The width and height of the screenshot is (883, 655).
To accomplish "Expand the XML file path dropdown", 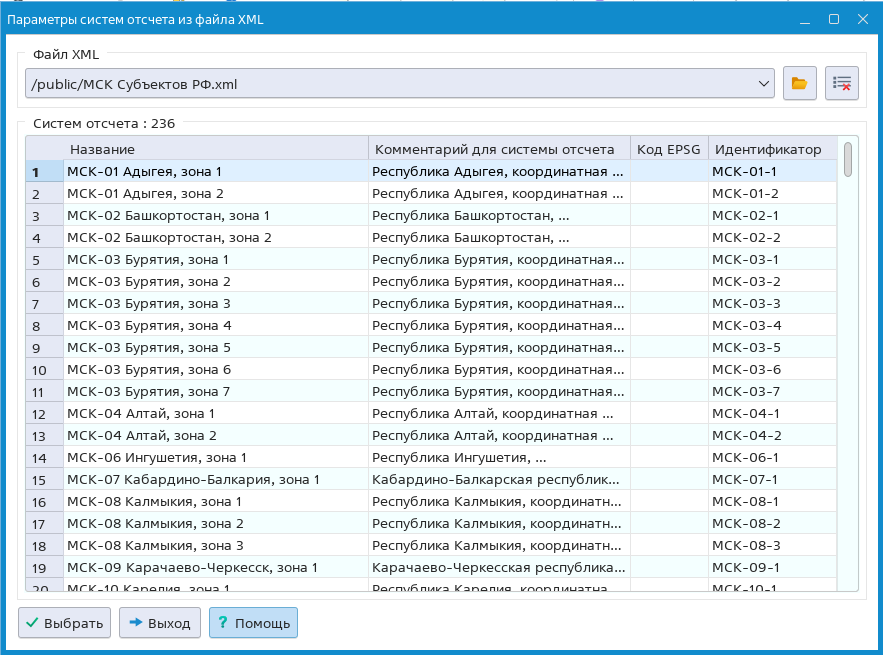I will pos(765,84).
